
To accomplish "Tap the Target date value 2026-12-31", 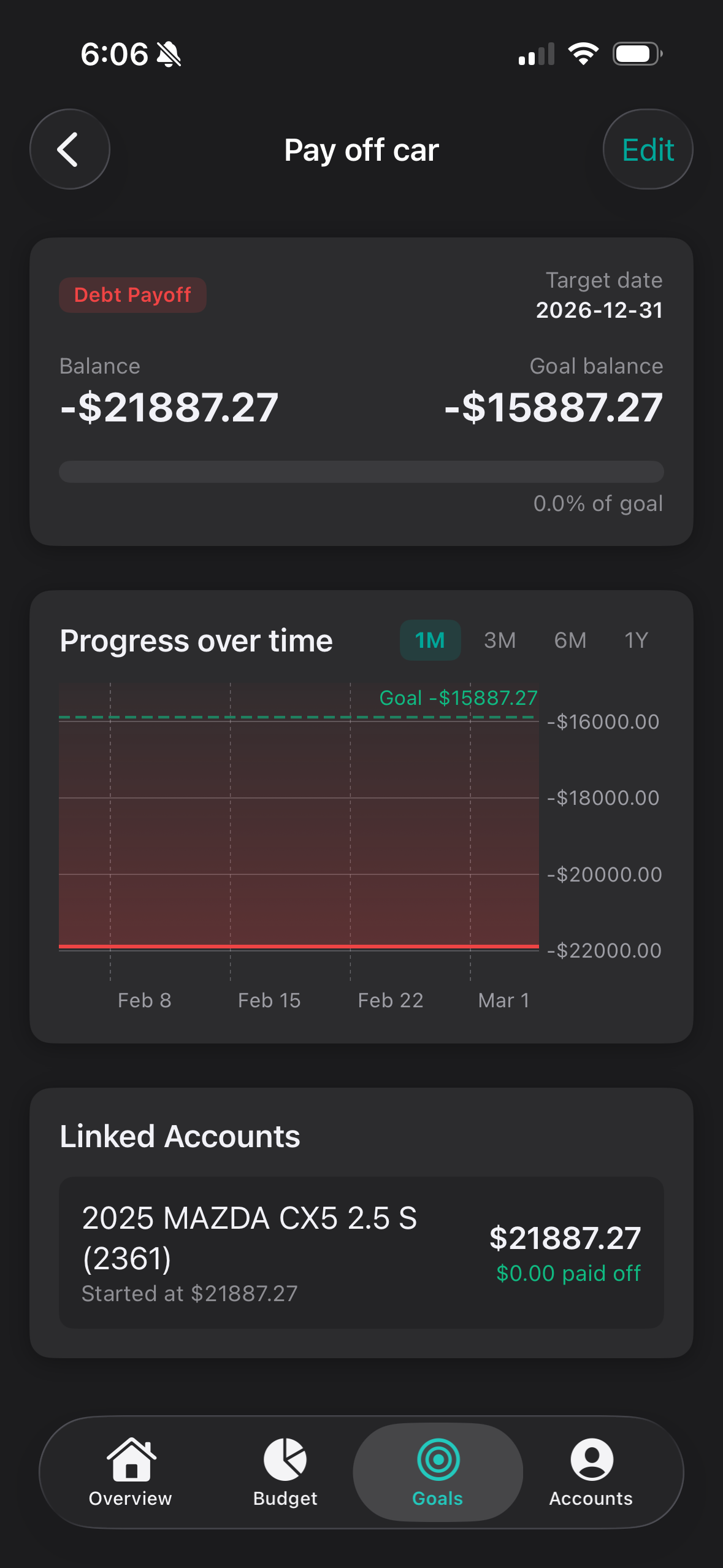I will point(599,310).
